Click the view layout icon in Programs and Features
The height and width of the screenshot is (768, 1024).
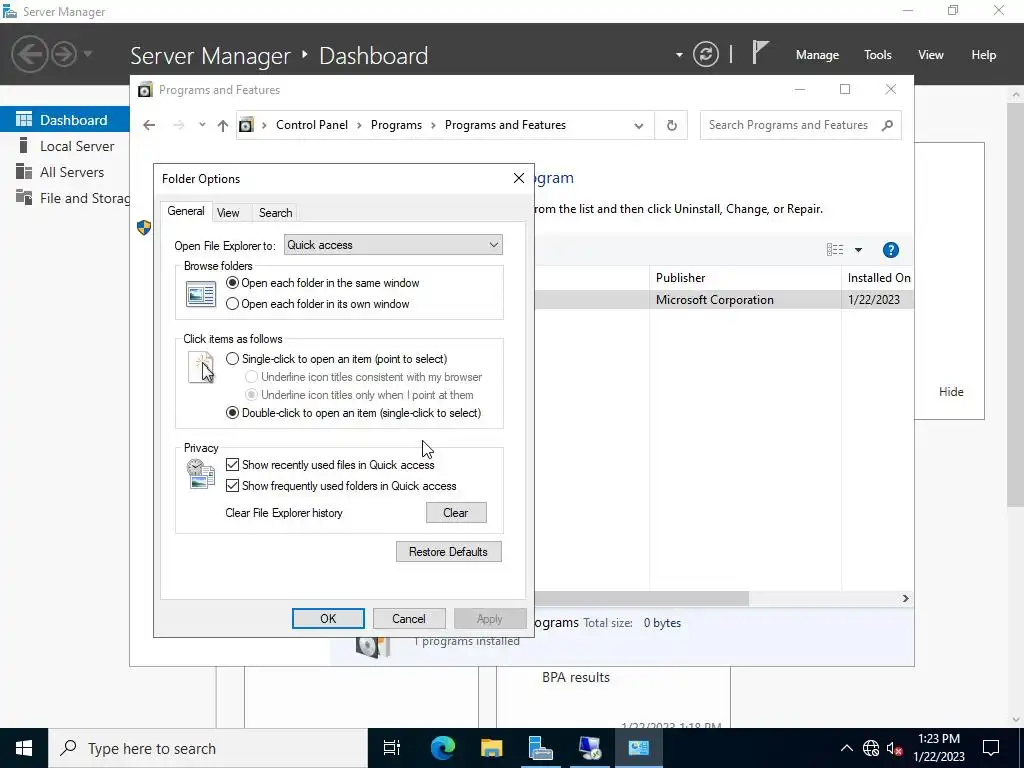coord(835,249)
